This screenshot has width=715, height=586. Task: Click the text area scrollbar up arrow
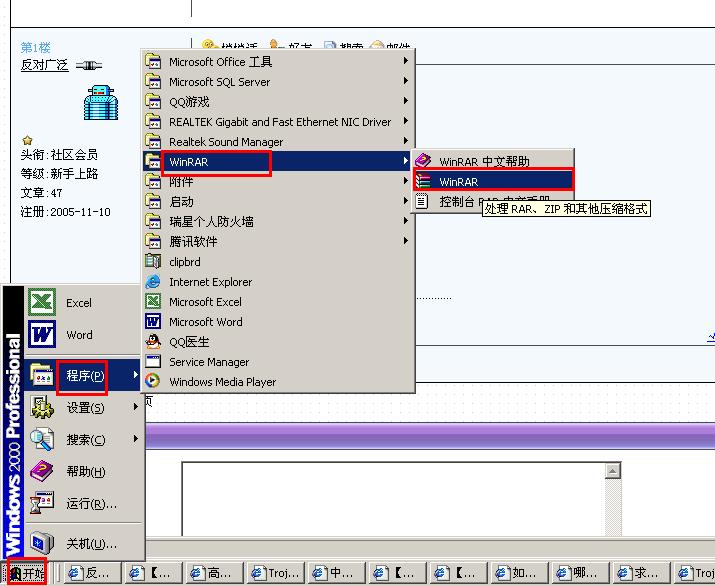[612, 471]
